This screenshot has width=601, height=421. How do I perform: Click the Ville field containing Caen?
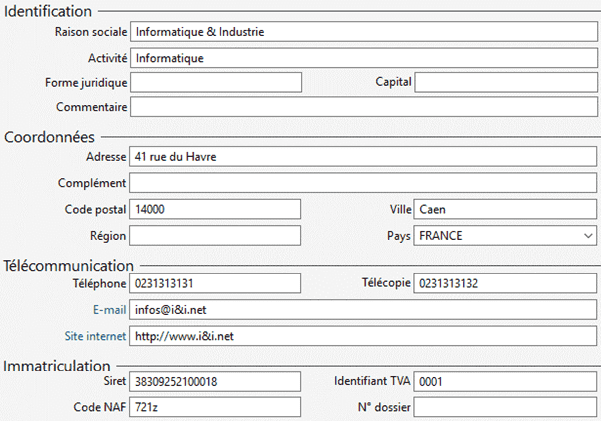click(x=505, y=209)
